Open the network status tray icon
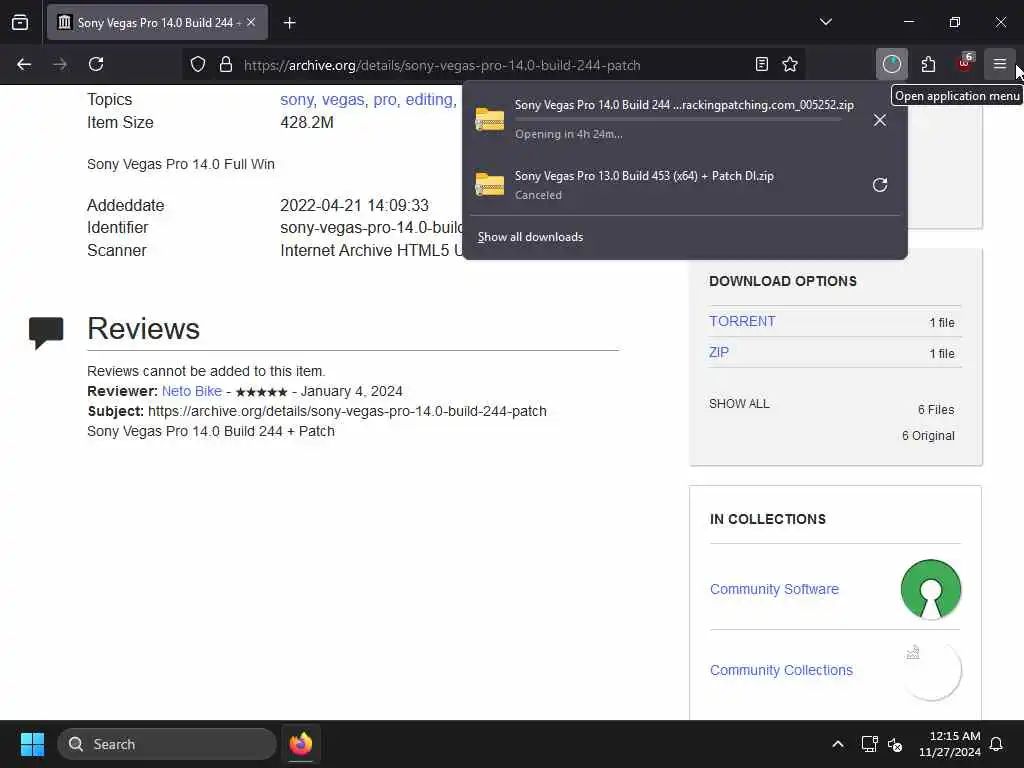Viewport: 1024px width, 768px height. tap(869, 744)
